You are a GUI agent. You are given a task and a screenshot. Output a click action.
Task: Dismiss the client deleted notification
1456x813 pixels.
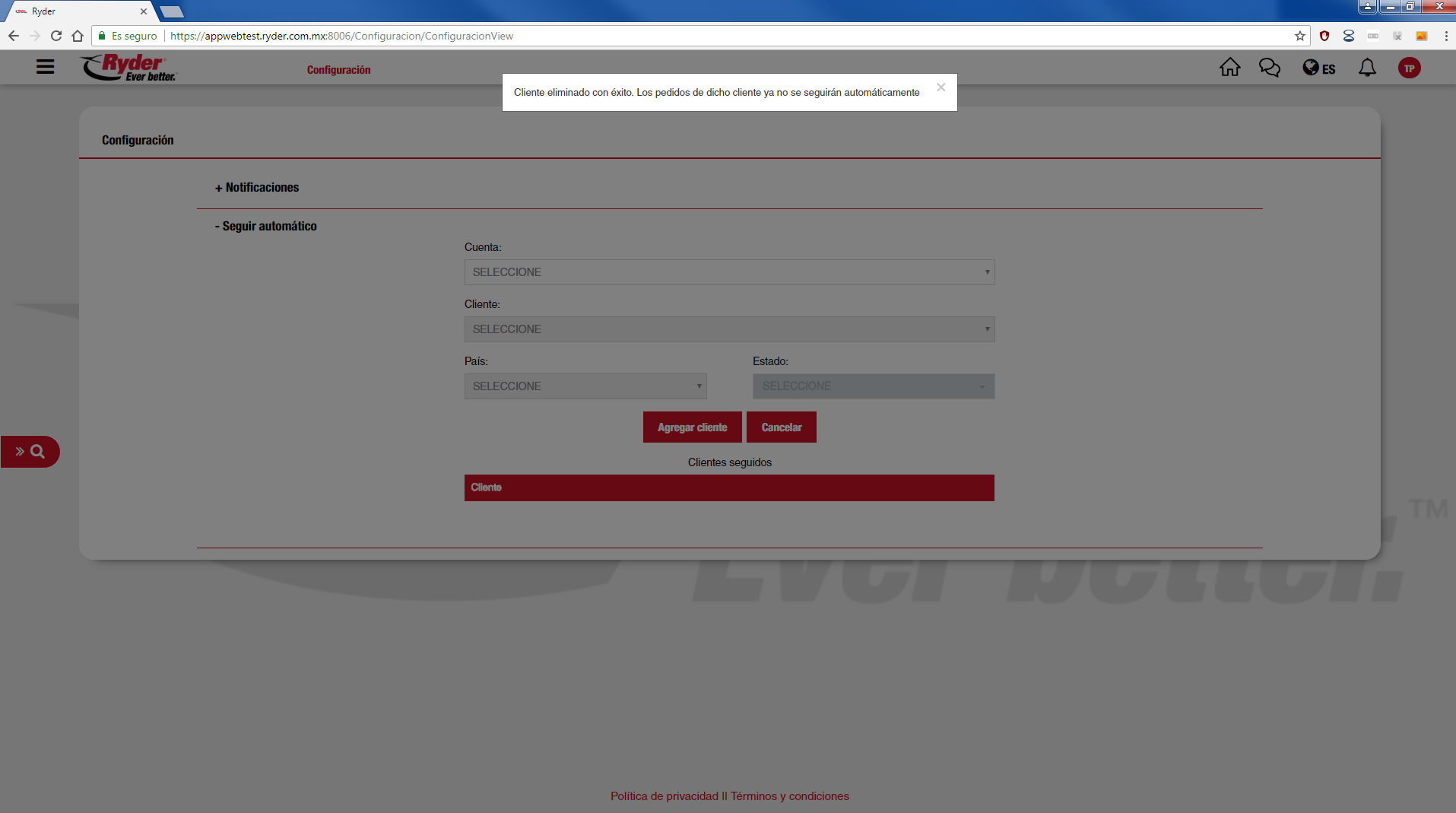941,87
